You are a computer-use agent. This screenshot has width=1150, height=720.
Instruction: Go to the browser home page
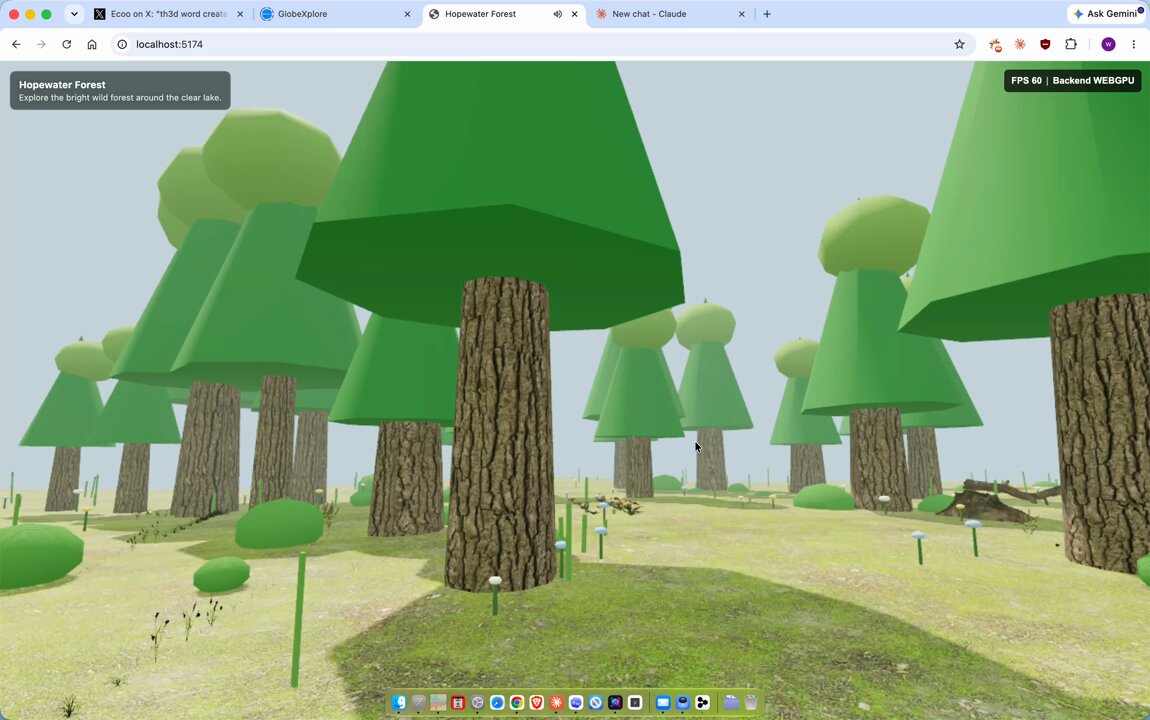pos(92,45)
